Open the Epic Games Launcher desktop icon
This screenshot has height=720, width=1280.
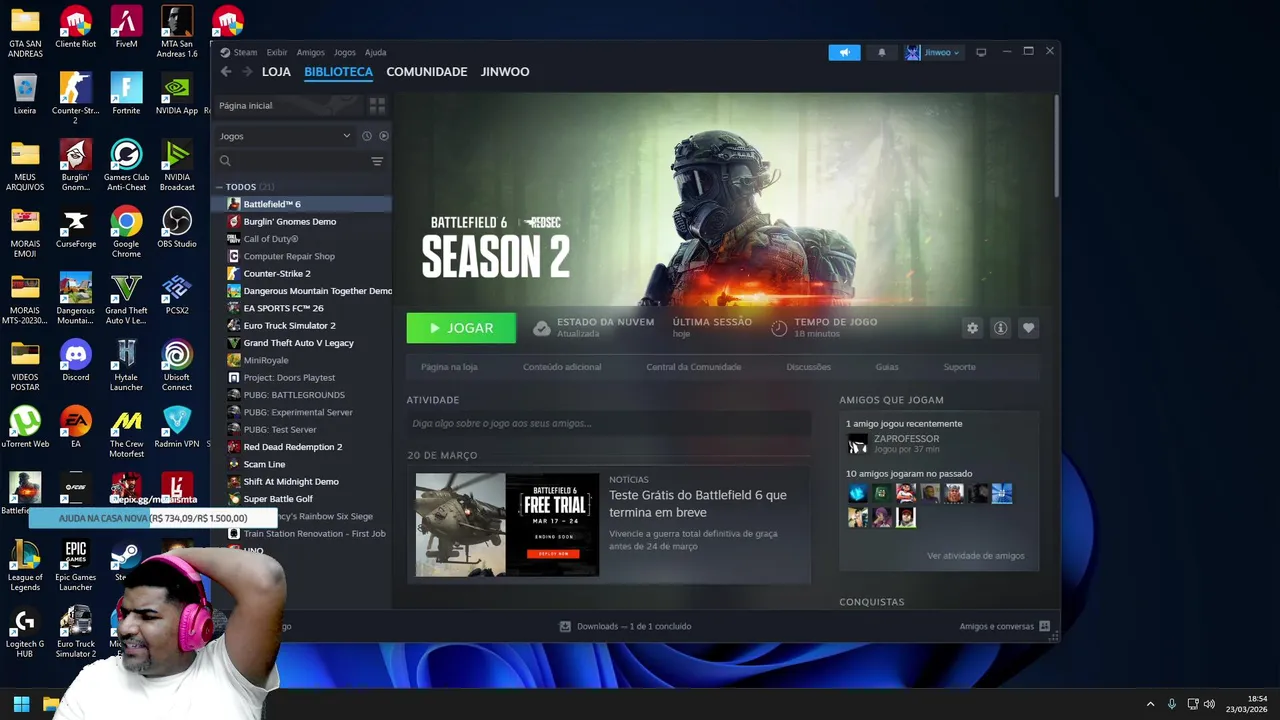pyautogui.click(x=75, y=566)
